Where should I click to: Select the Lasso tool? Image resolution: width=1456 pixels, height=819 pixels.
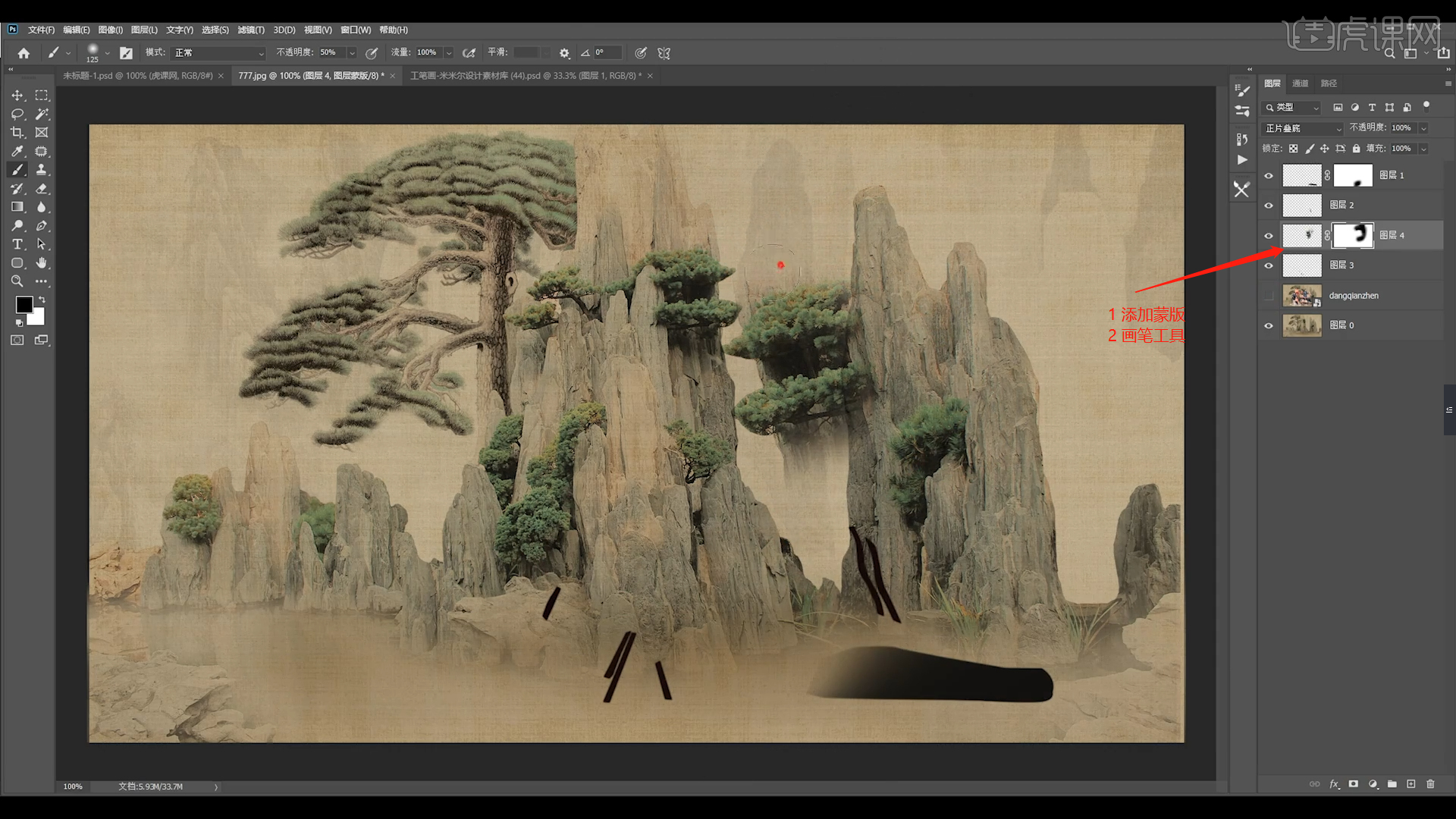pos(17,114)
